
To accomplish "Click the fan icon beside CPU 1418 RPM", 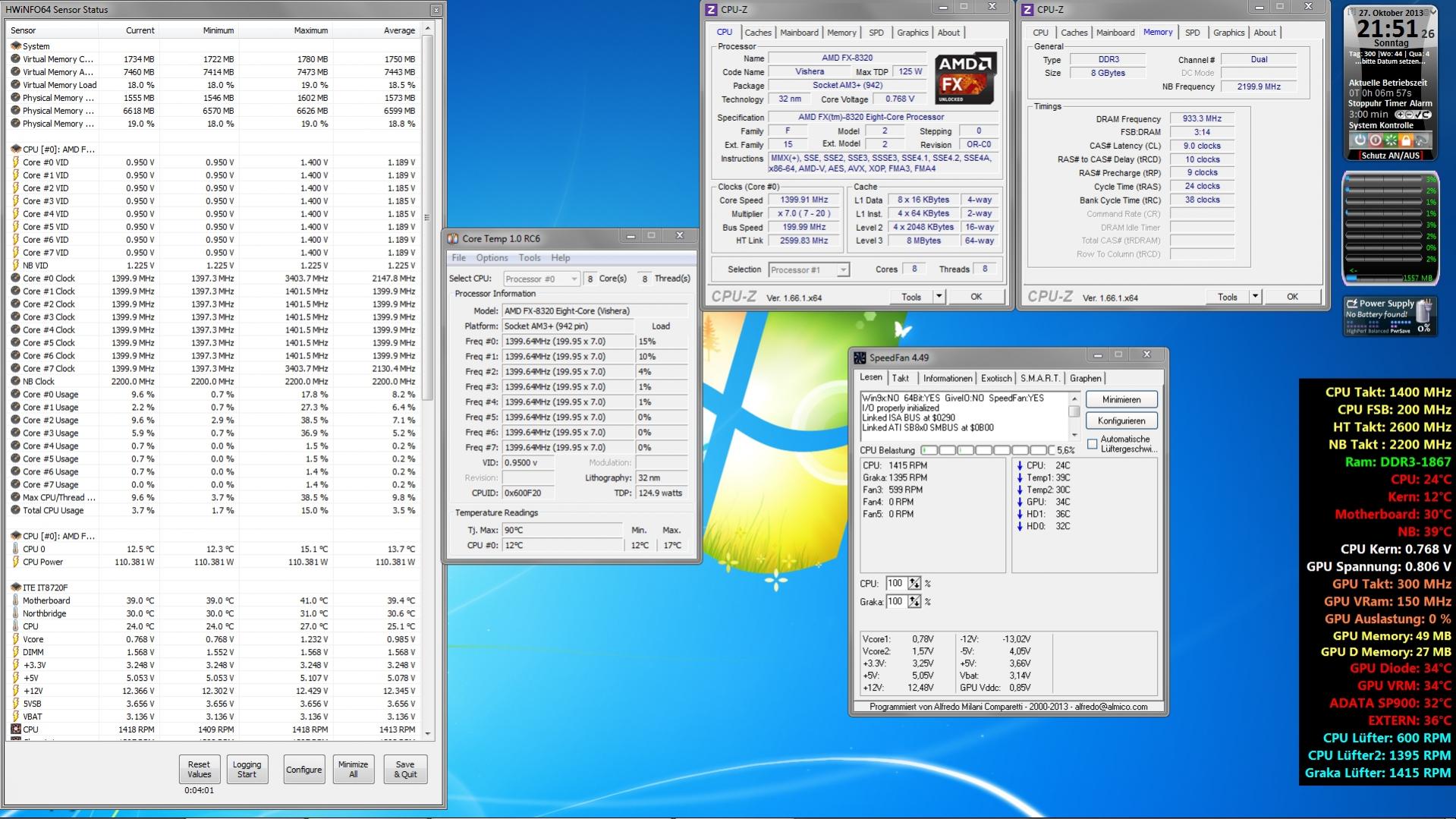I will pyautogui.click(x=15, y=729).
